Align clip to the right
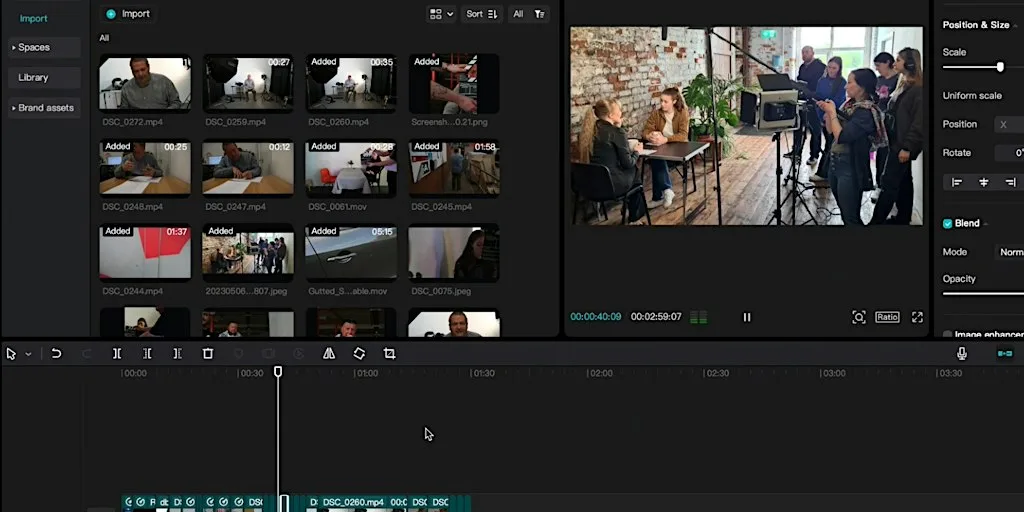The image size is (1024, 512). click(1010, 182)
